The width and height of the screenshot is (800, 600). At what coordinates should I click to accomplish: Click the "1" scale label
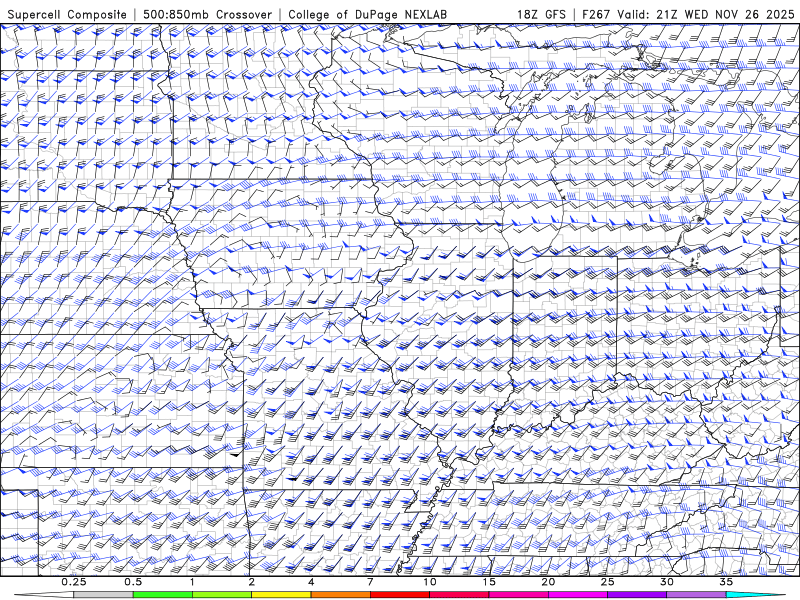click(192, 582)
